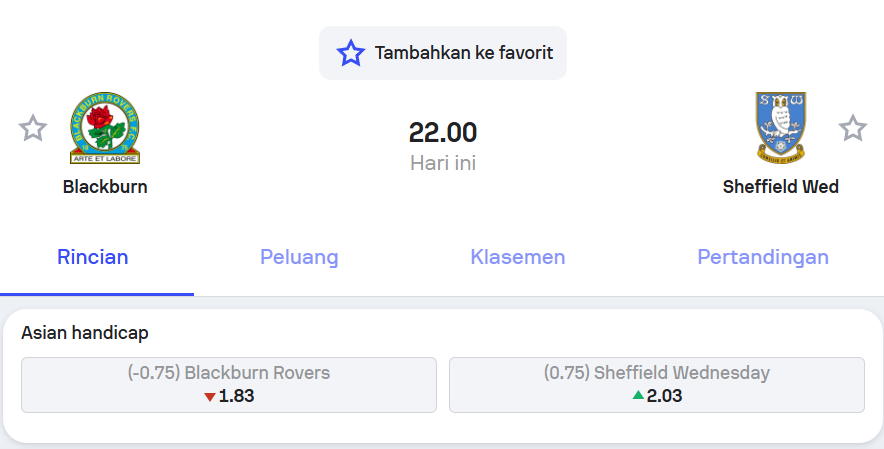Switch to the Rincian tab
The width and height of the screenshot is (884, 449).
93,257
